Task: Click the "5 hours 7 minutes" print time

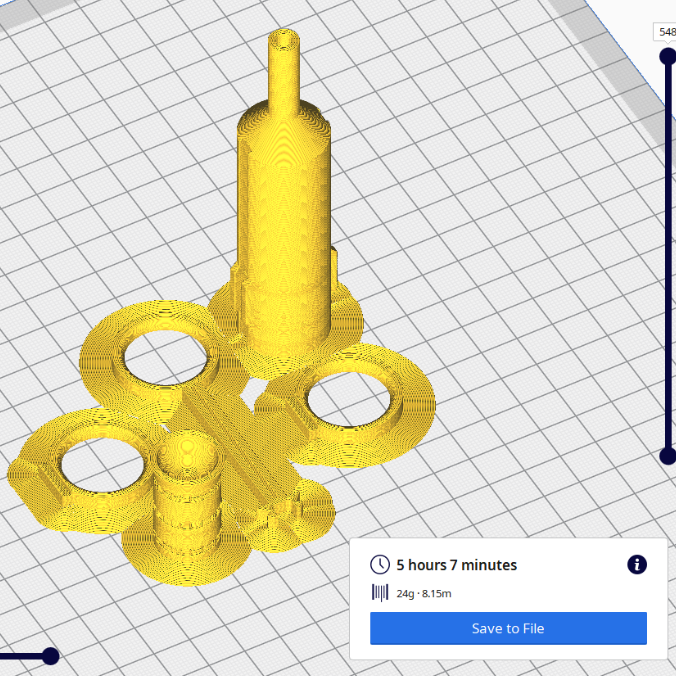Action: pos(457,565)
